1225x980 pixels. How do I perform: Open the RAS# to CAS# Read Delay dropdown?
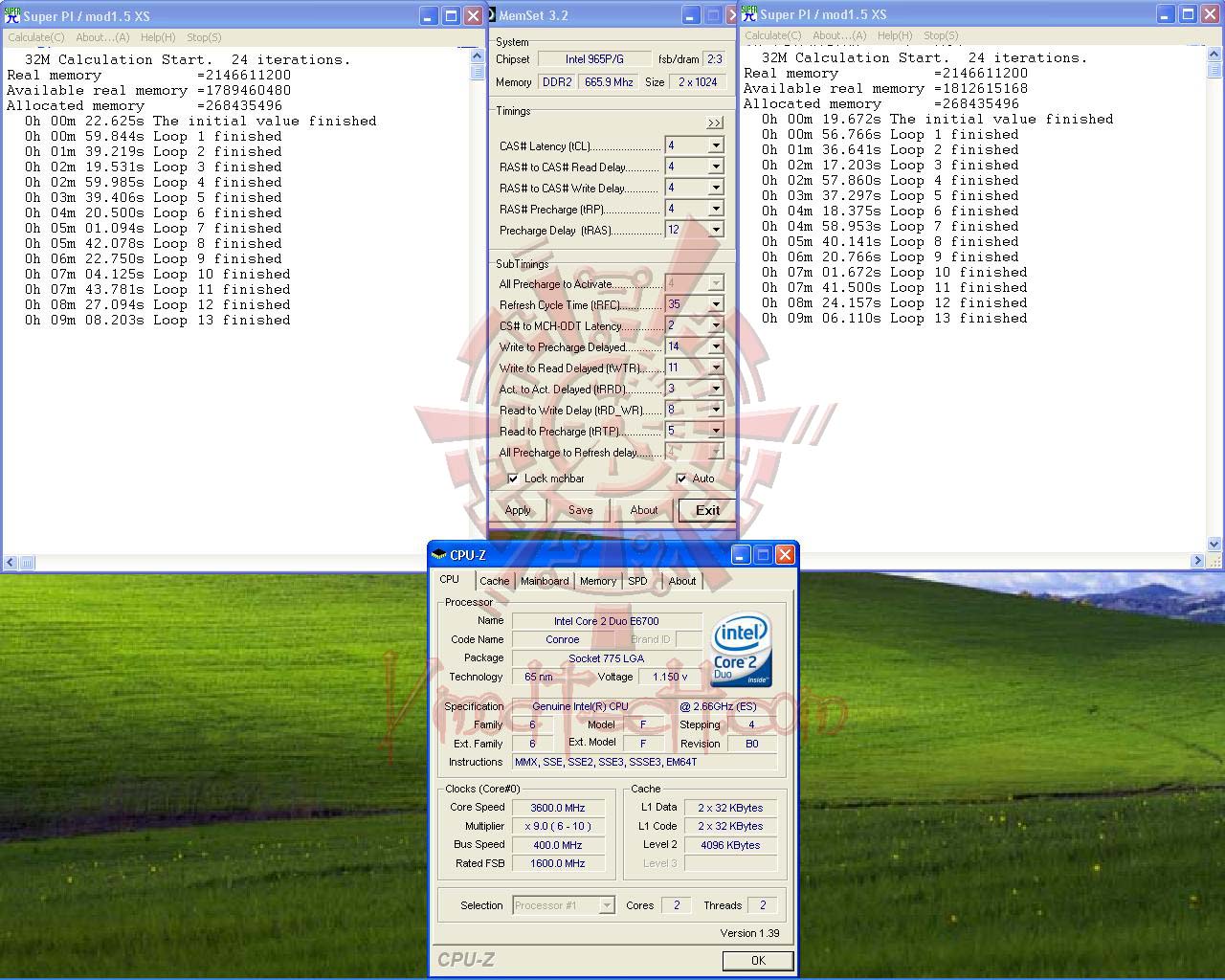click(x=715, y=167)
